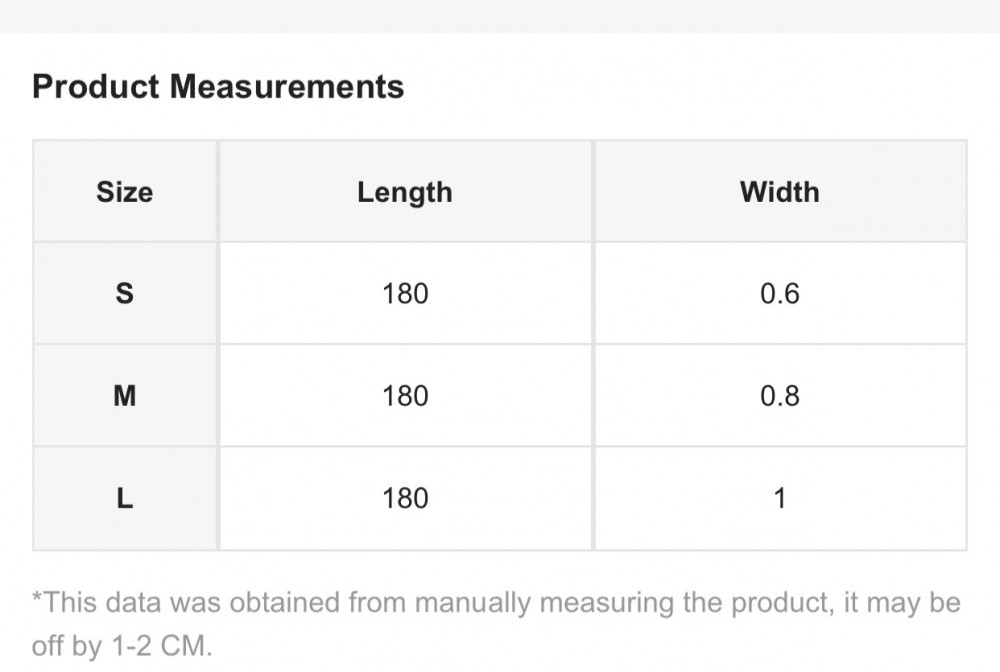The image size is (1000, 672).
Task: Choose the L size row label
Action: point(125,498)
